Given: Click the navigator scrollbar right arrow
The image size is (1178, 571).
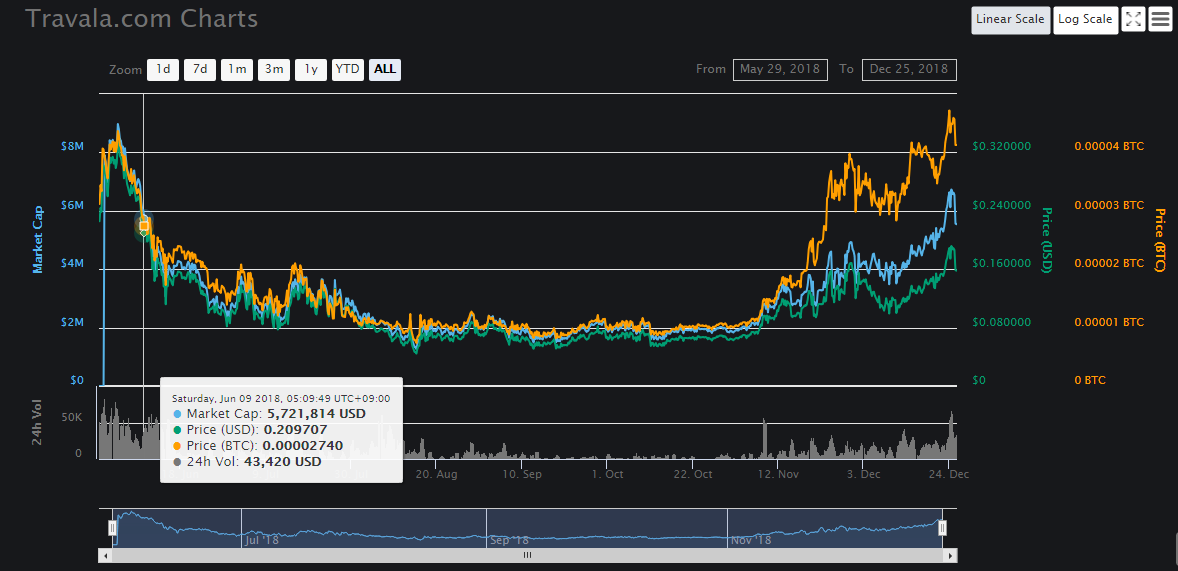Looking at the screenshot, I should [951, 555].
